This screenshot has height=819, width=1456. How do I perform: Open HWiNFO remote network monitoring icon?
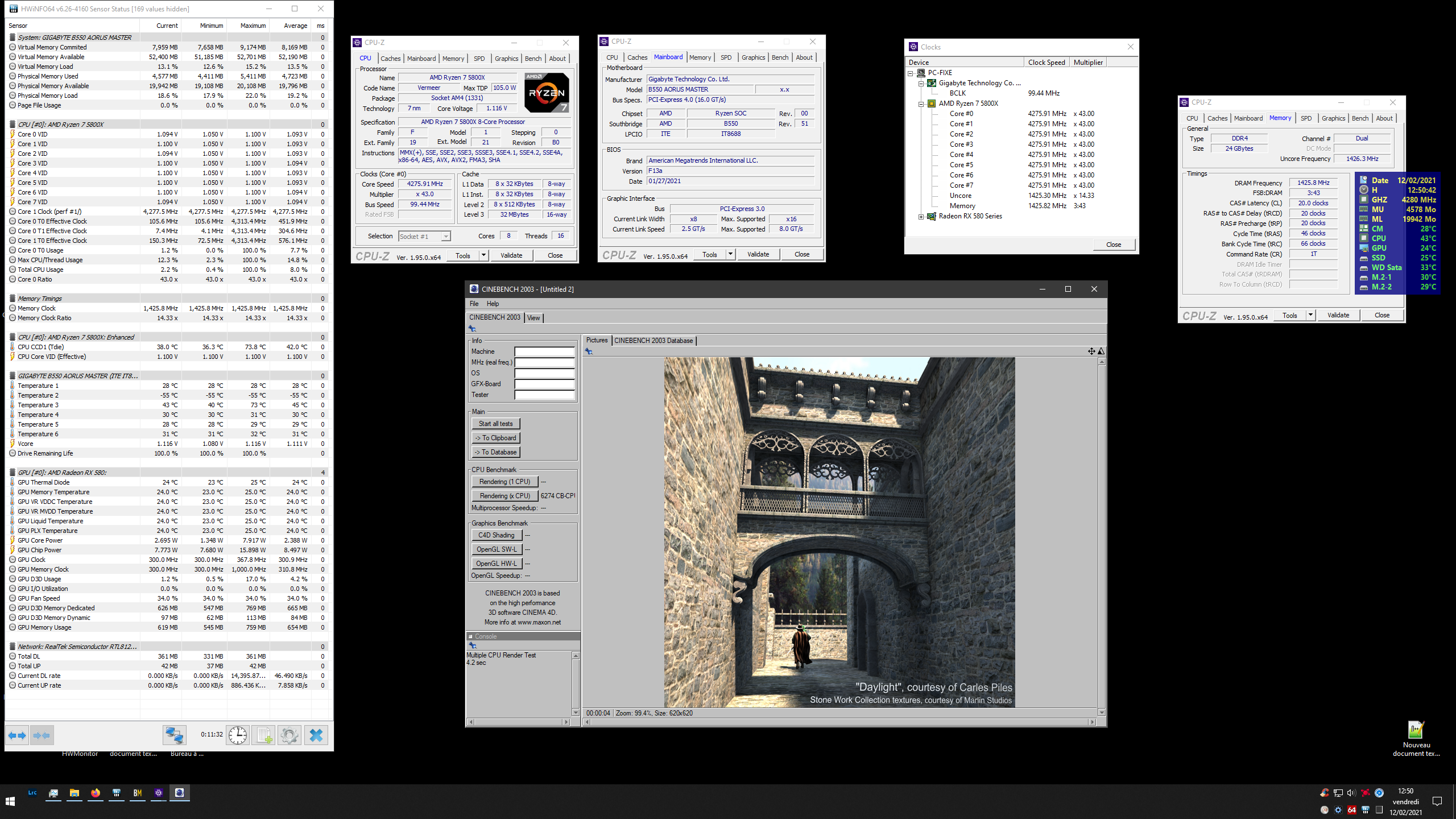[174, 735]
